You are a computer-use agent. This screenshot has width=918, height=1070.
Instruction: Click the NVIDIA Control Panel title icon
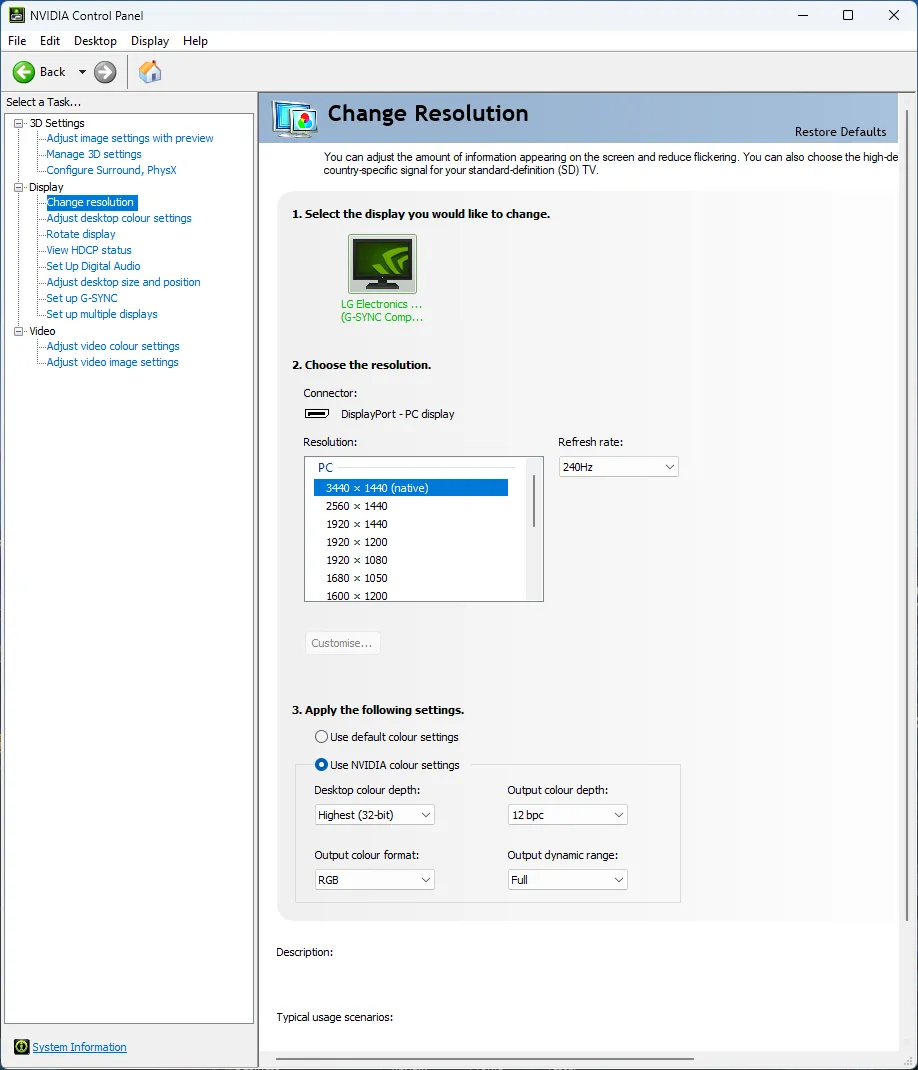15,15
